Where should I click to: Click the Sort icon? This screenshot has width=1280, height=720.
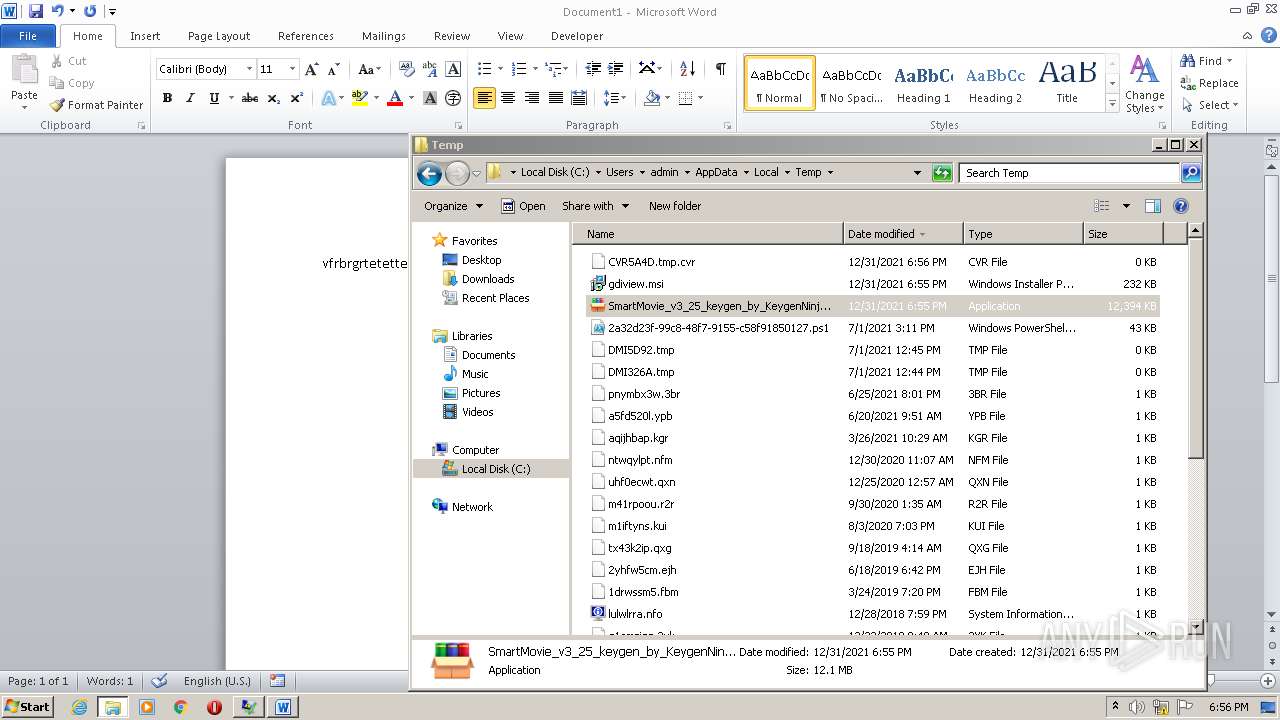click(x=687, y=69)
